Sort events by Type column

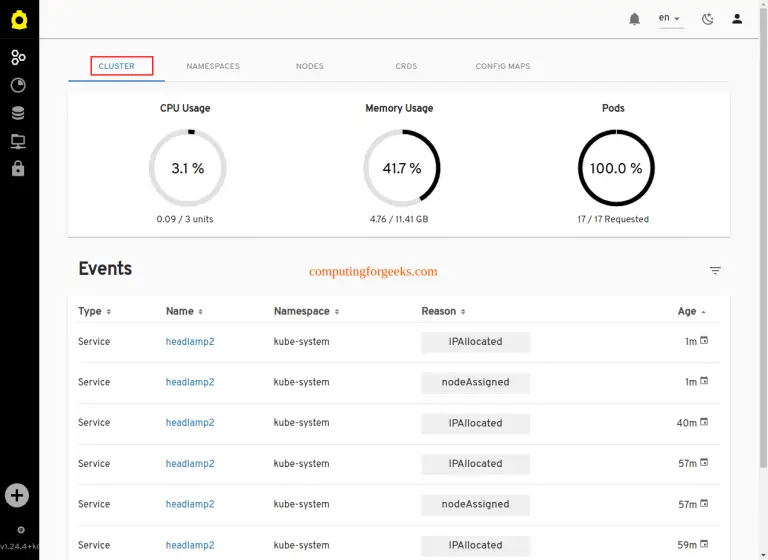coord(94,311)
